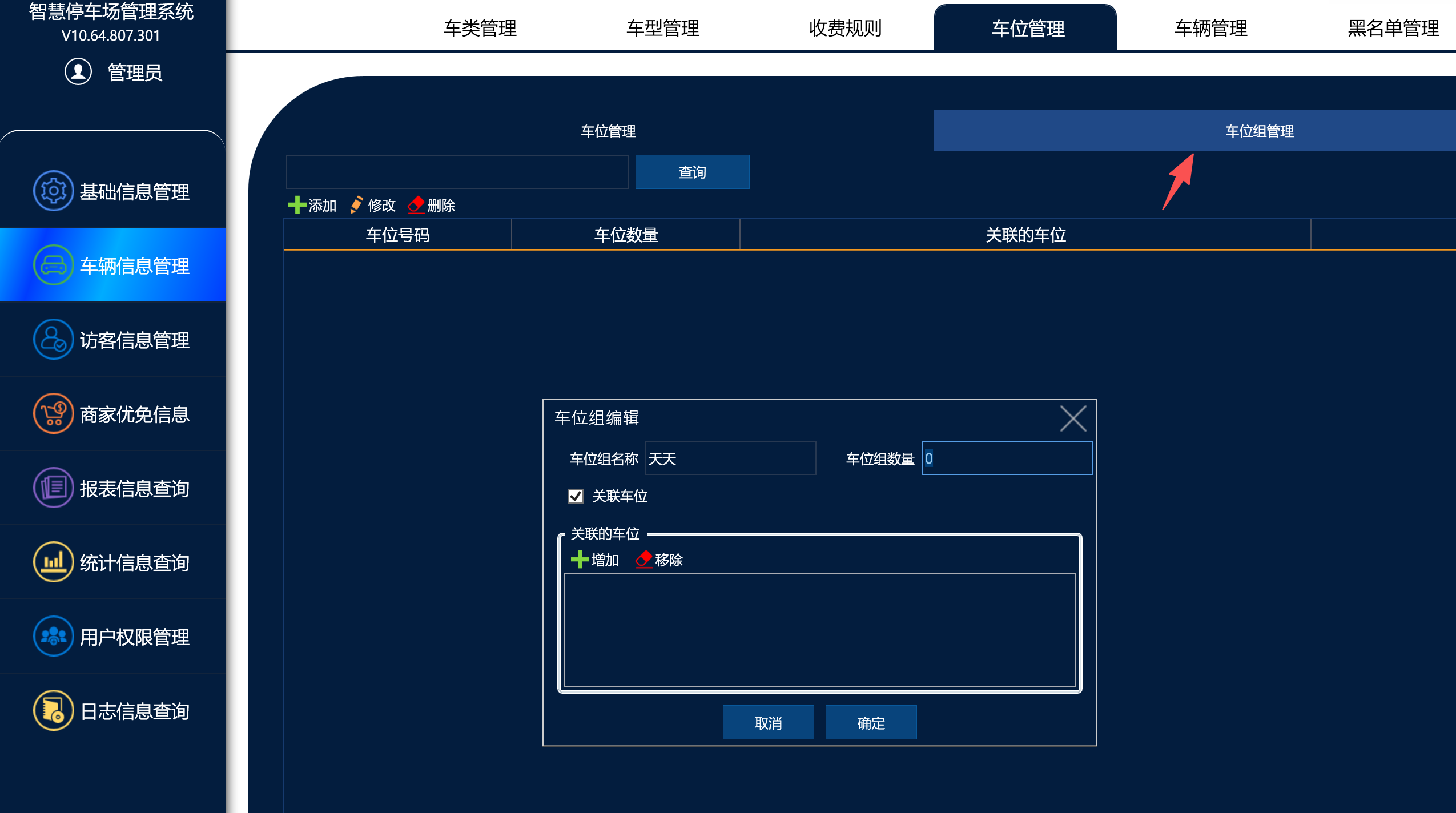
Task: Click version text V10.64.807.301
Action: coord(111,35)
